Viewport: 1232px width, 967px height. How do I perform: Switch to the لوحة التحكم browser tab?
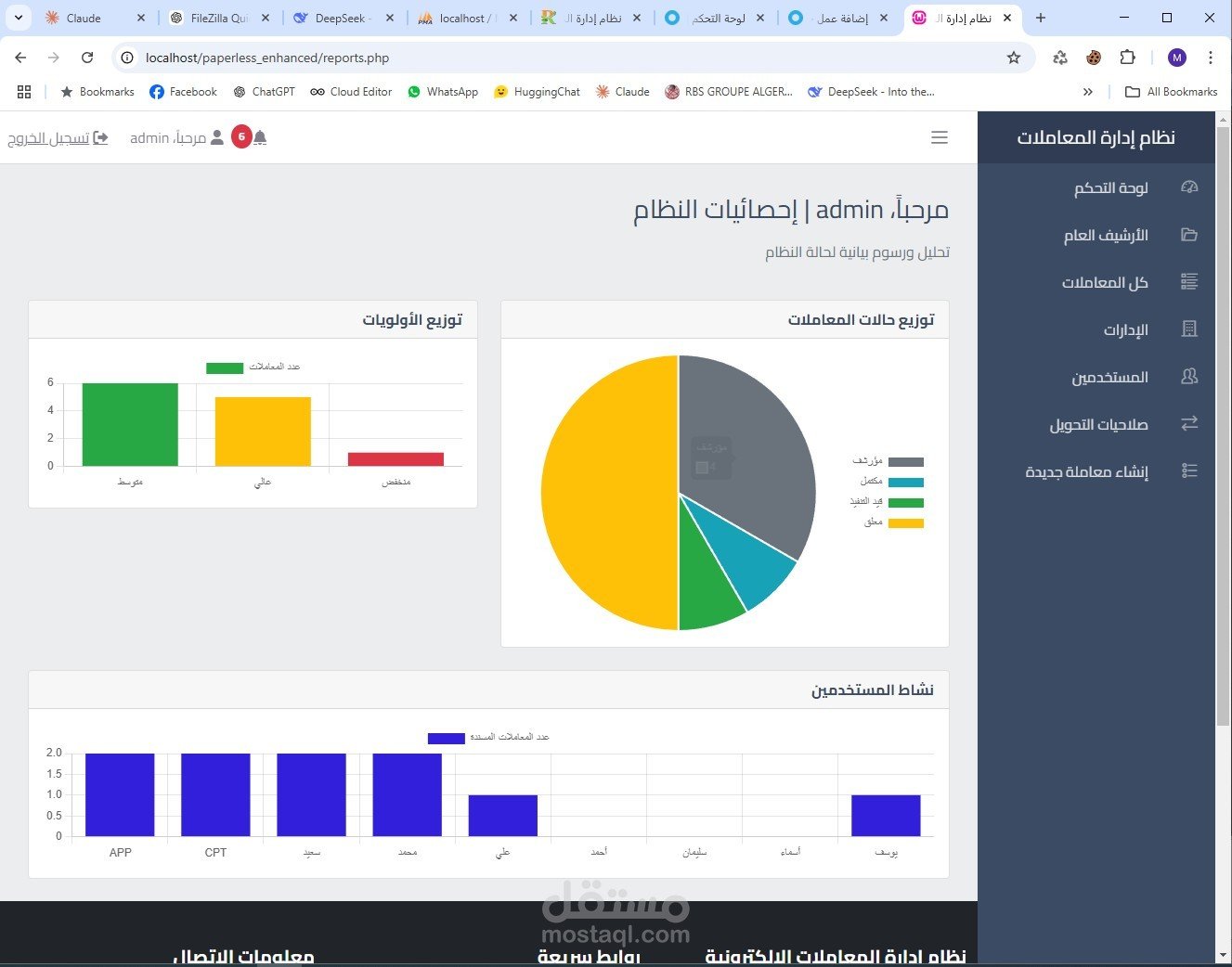[713, 18]
